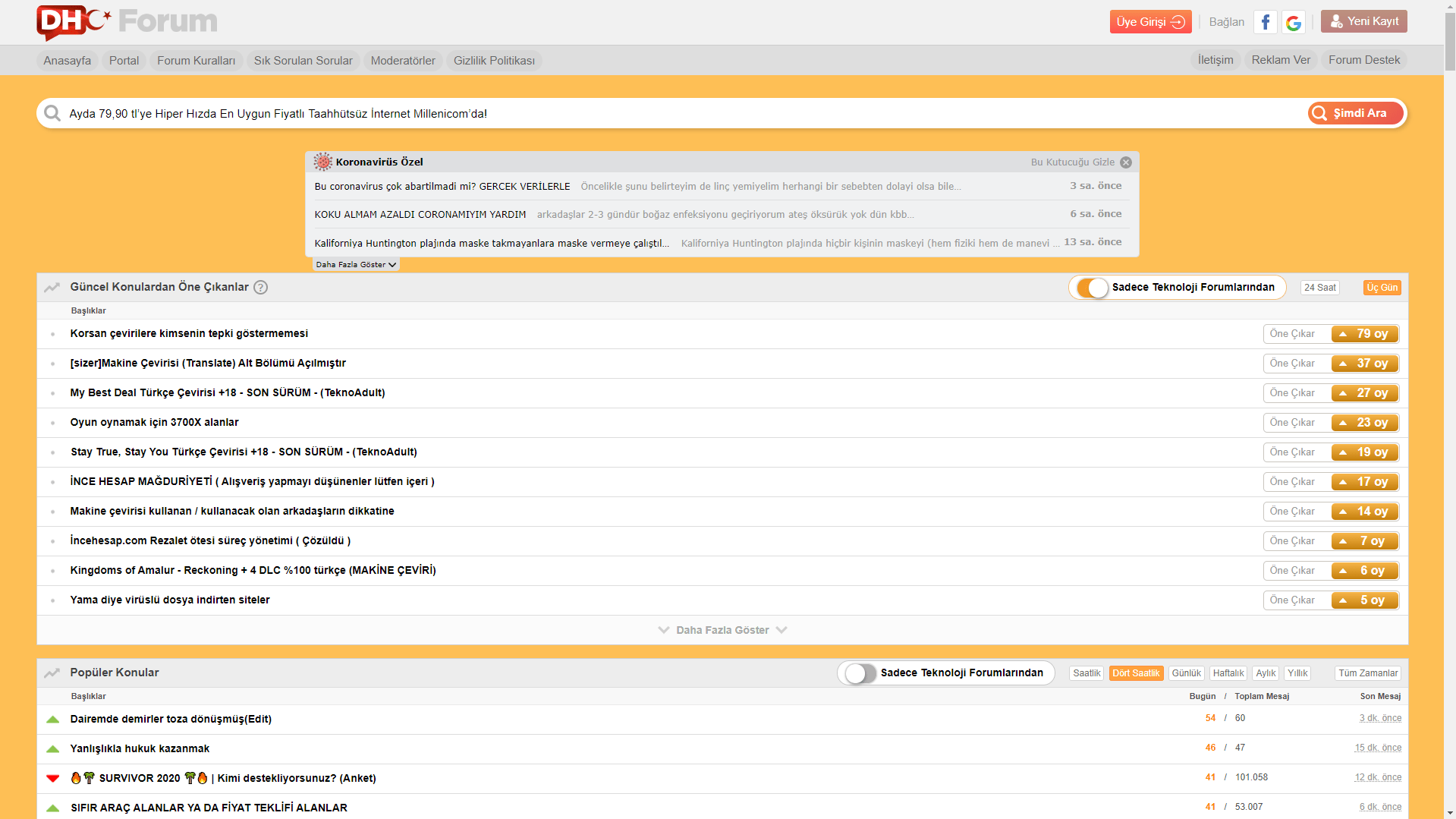This screenshot has height=819, width=1456.
Task: Click trend icon beside Güncel Konulardan Öne Çıkanlar
Action: [x=52, y=287]
